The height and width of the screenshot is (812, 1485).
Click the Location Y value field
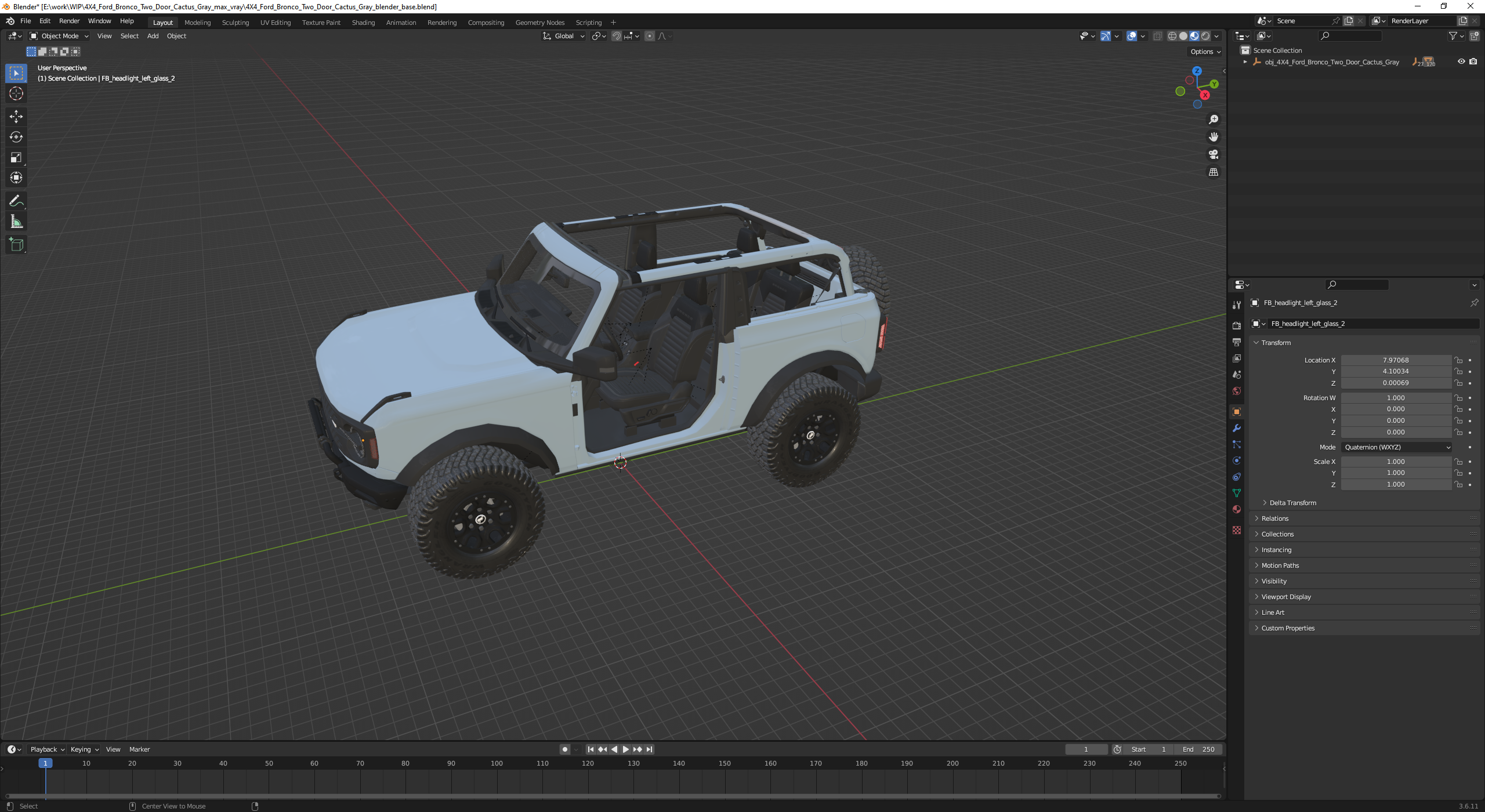pyautogui.click(x=1395, y=371)
